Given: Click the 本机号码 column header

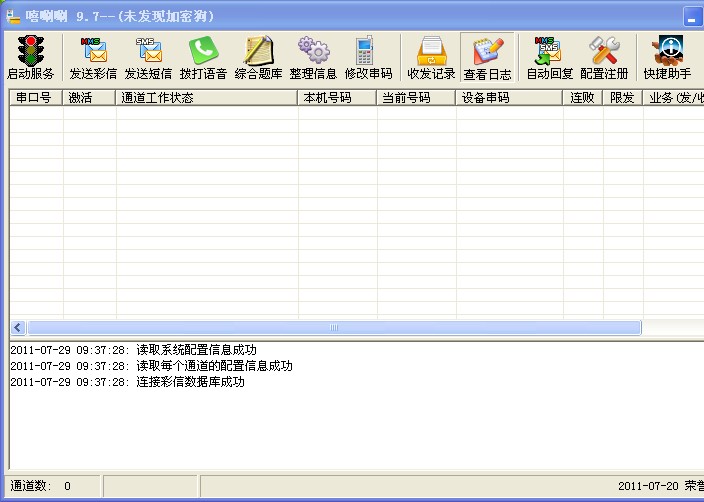Looking at the screenshot, I should pyautogui.click(x=337, y=97).
